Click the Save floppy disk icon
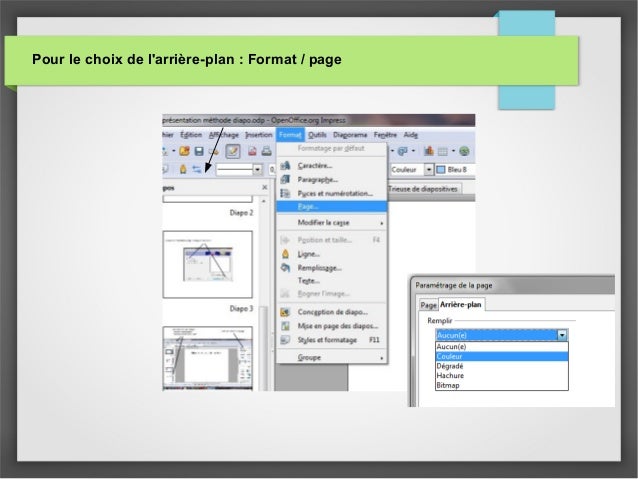The height and width of the screenshot is (479, 638). pyautogui.click(x=199, y=151)
